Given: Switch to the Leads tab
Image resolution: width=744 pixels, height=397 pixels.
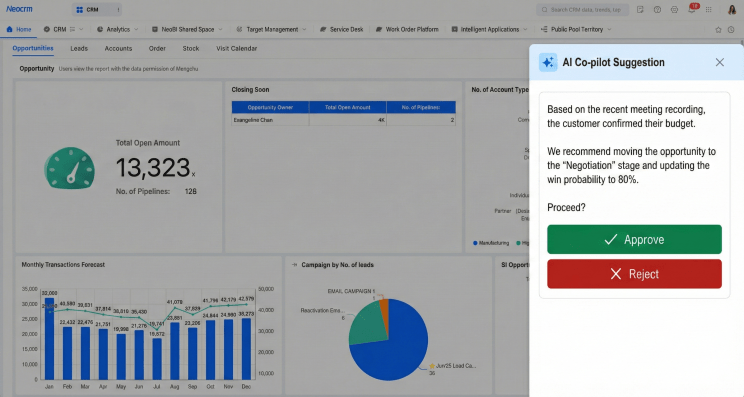Looking at the screenshot, I should [x=79, y=48].
